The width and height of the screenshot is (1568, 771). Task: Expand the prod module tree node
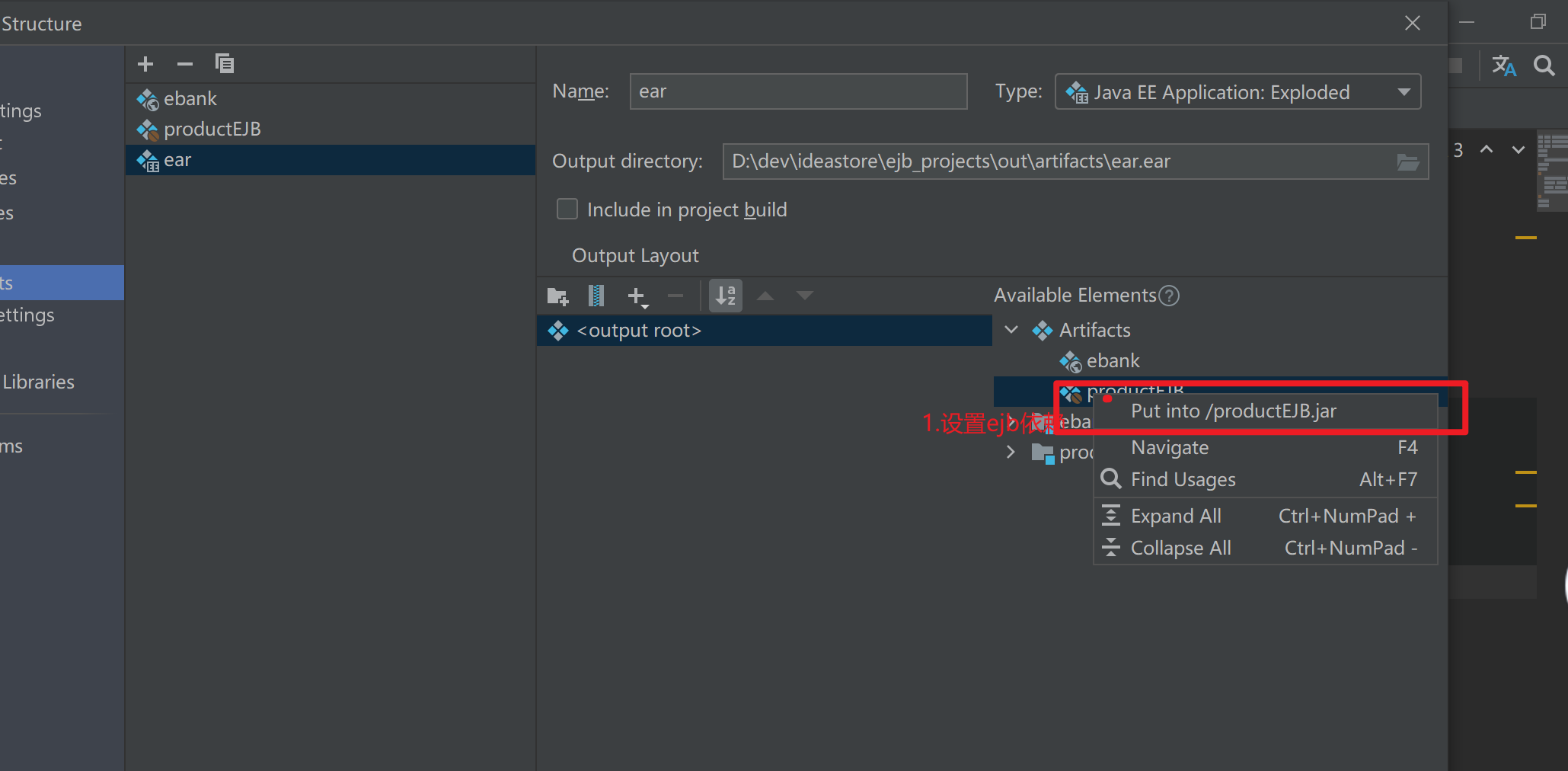click(1011, 453)
